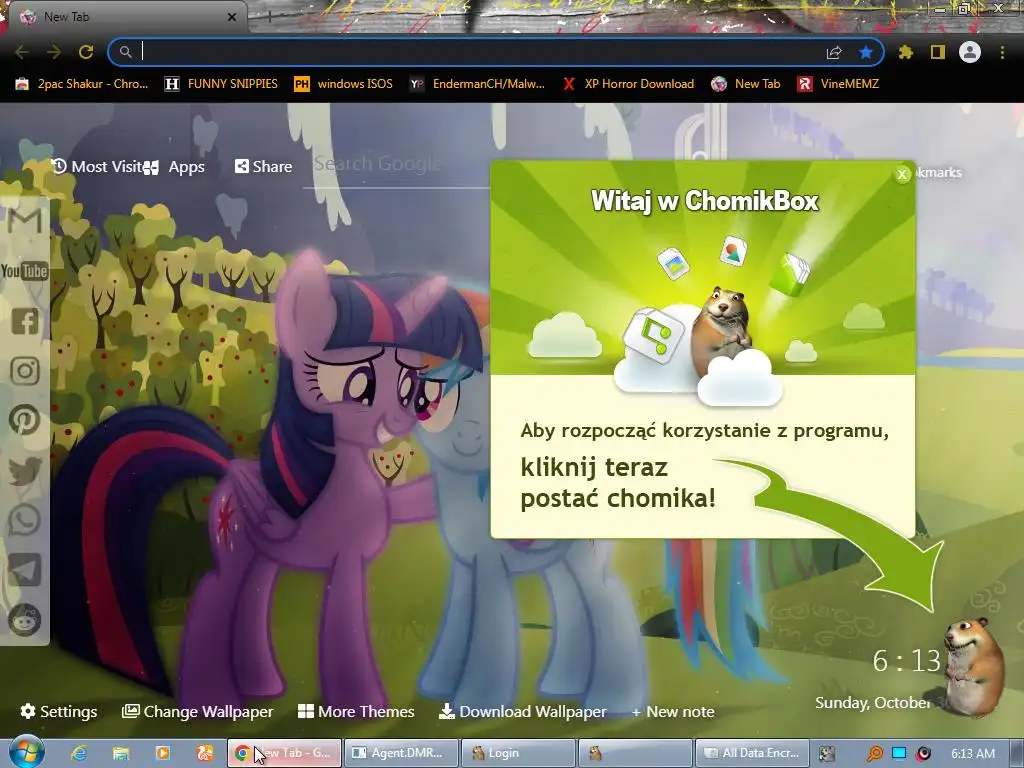
Task: Switch to Login taskbar window
Action: pos(518,753)
